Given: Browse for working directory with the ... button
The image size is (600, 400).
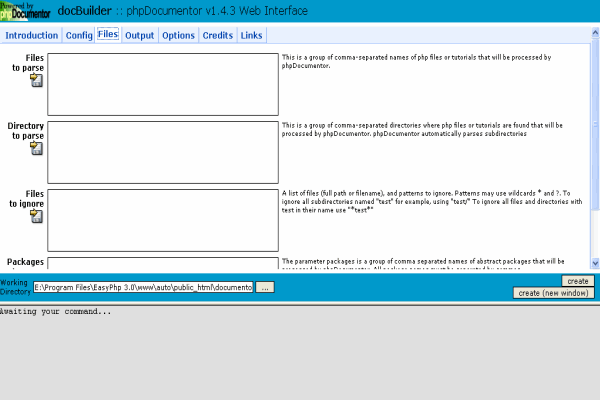Looking at the screenshot, I should [265, 287].
